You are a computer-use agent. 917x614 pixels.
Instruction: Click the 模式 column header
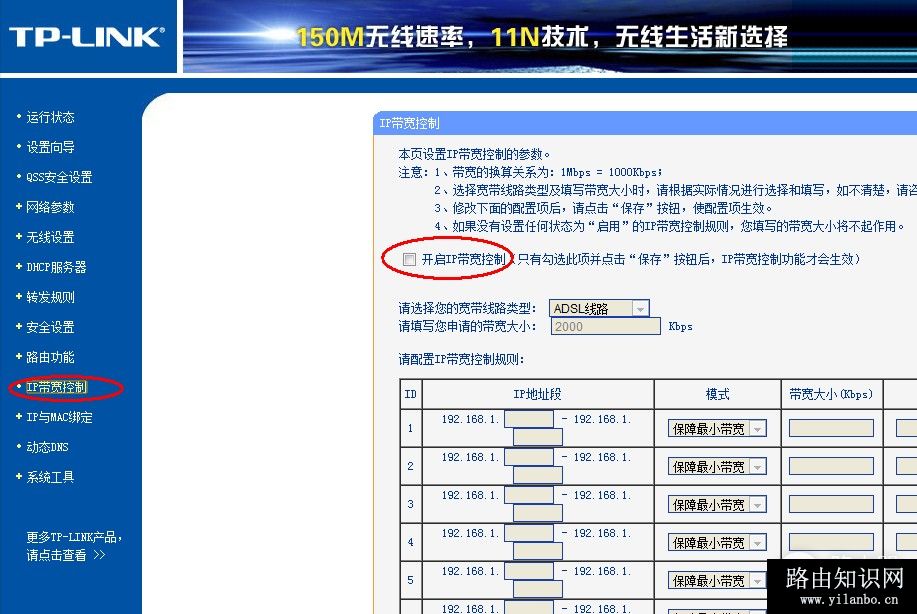pyautogui.click(x=718, y=394)
